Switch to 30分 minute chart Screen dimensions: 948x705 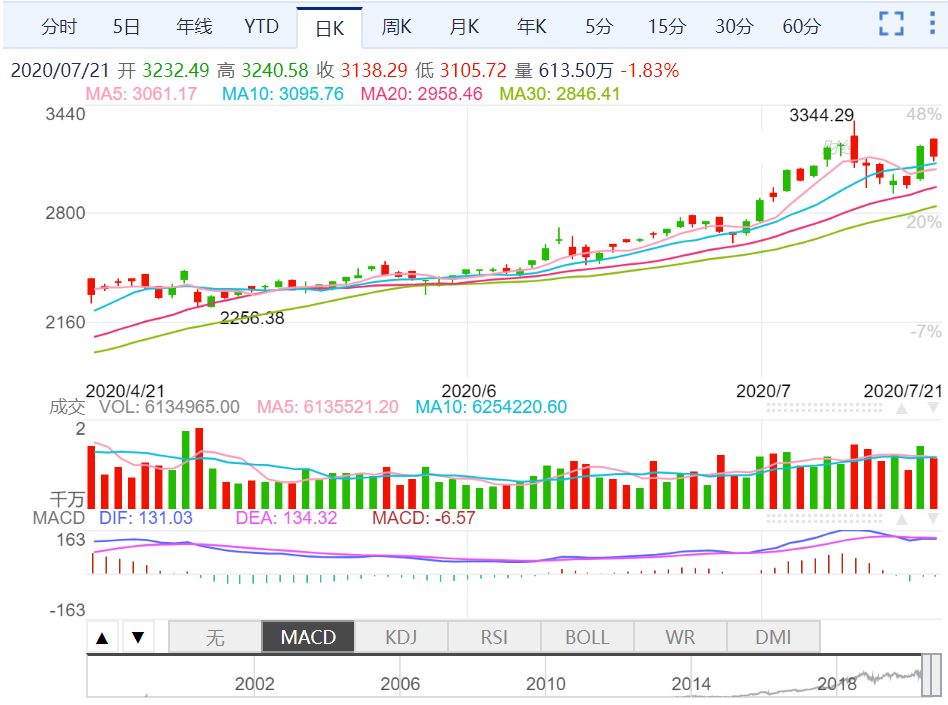click(734, 27)
